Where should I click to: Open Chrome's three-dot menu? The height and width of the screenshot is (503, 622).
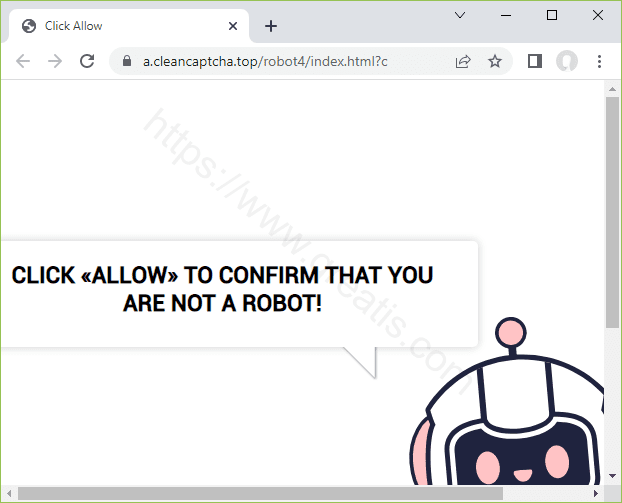pyautogui.click(x=599, y=61)
